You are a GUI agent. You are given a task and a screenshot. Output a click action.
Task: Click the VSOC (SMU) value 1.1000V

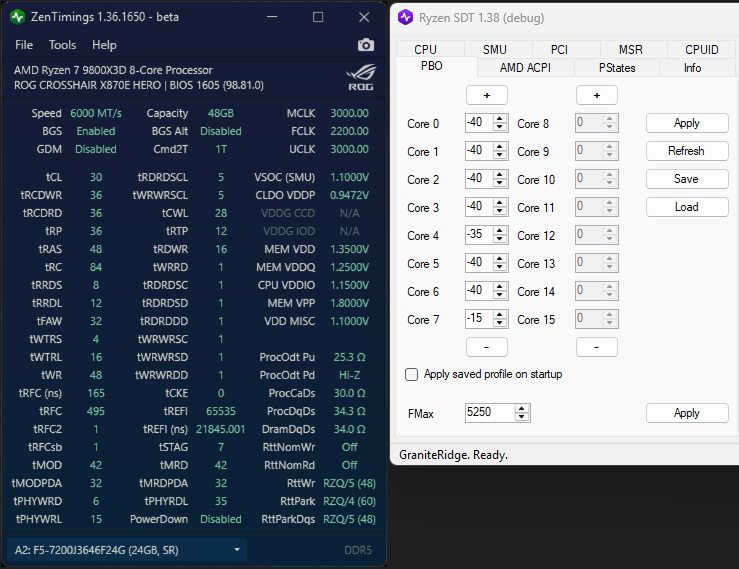pyautogui.click(x=349, y=177)
